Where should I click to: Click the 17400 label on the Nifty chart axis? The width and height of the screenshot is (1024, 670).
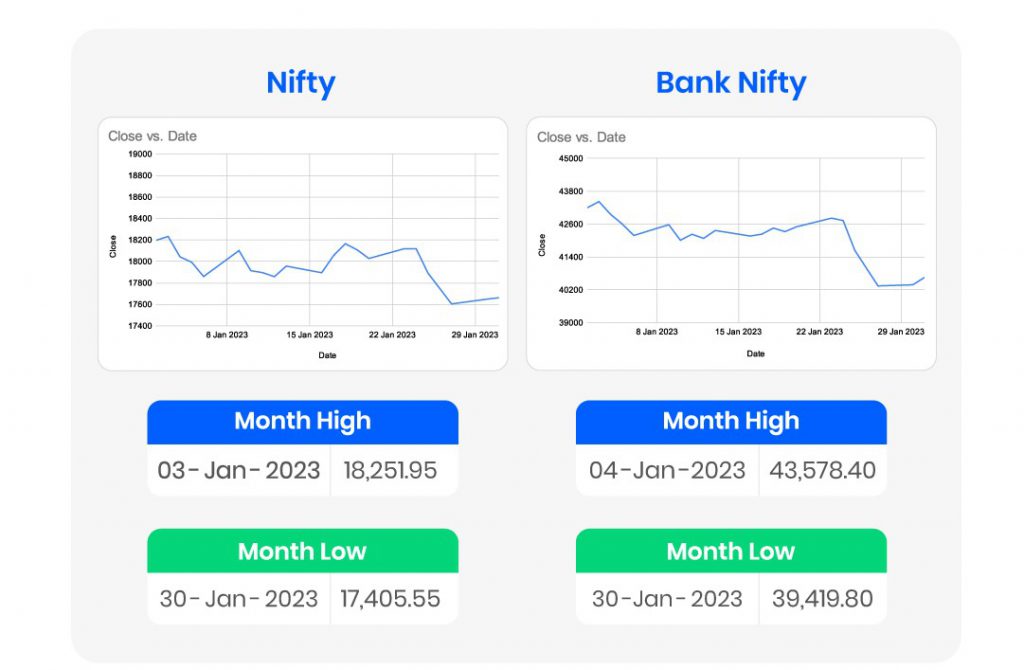(140, 326)
